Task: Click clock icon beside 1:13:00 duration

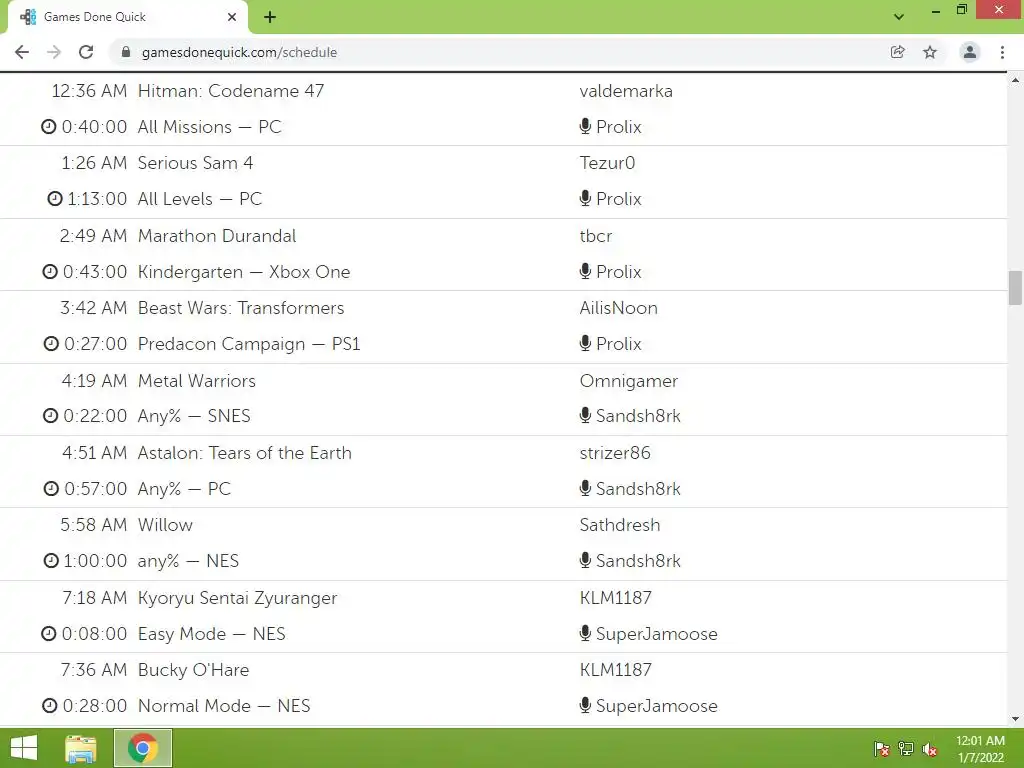Action: click(x=55, y=199)
